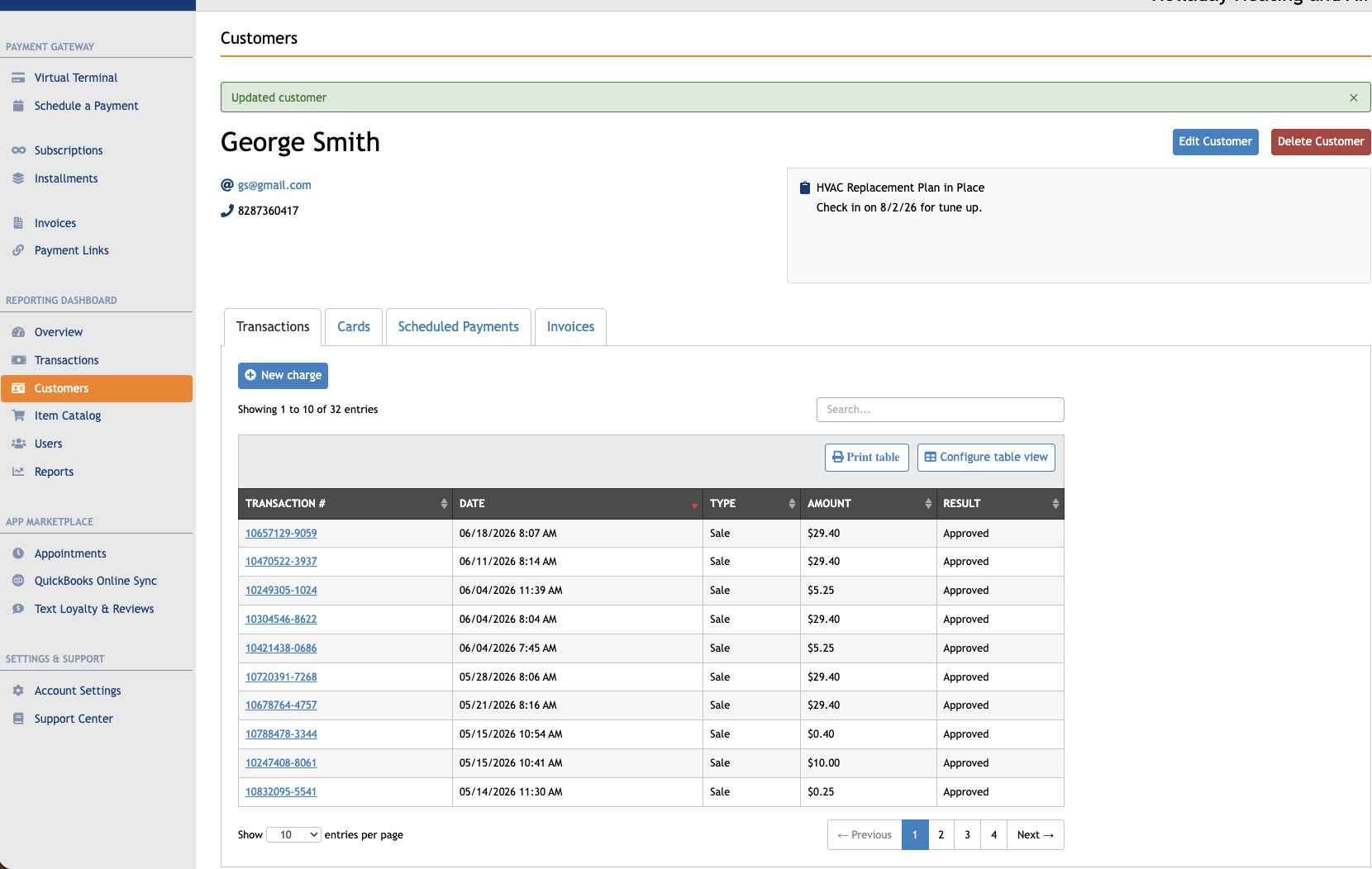Click the Transactions money icon in sidebar
Viewport: 1372px width, 869px height.
tap(18, 360)
